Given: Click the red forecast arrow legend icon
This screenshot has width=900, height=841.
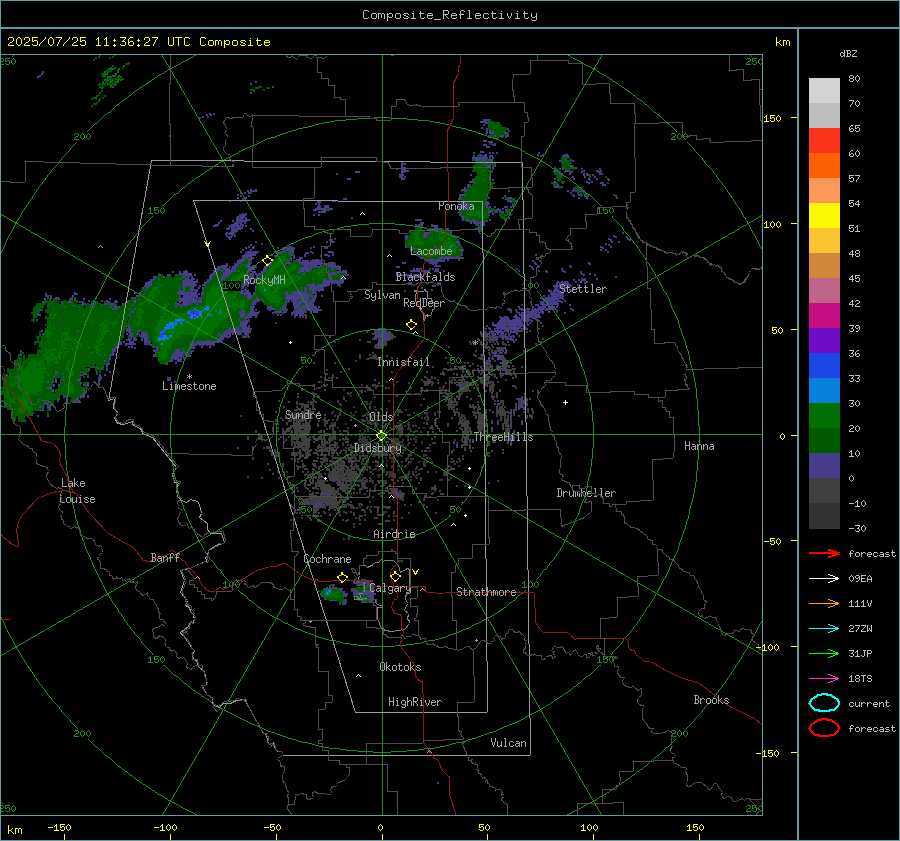Looking at the screenshot, I should 824,553.
